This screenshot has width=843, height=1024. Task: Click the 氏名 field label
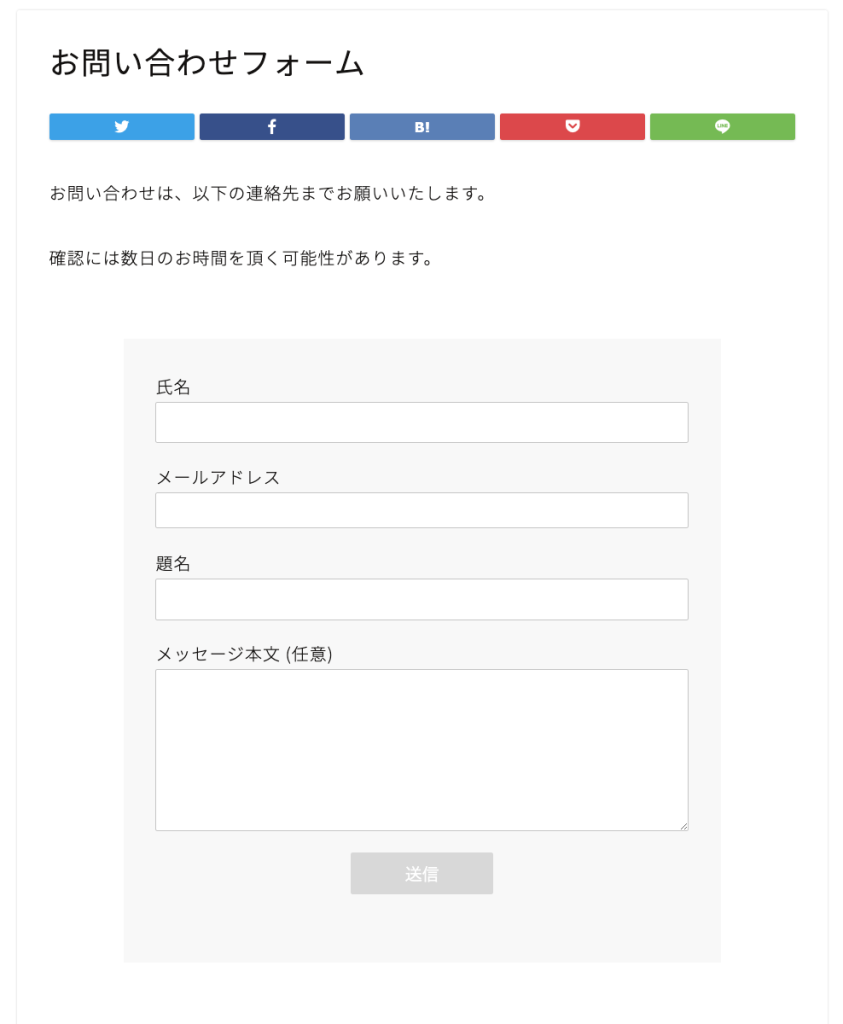click(x=169, y=387)
